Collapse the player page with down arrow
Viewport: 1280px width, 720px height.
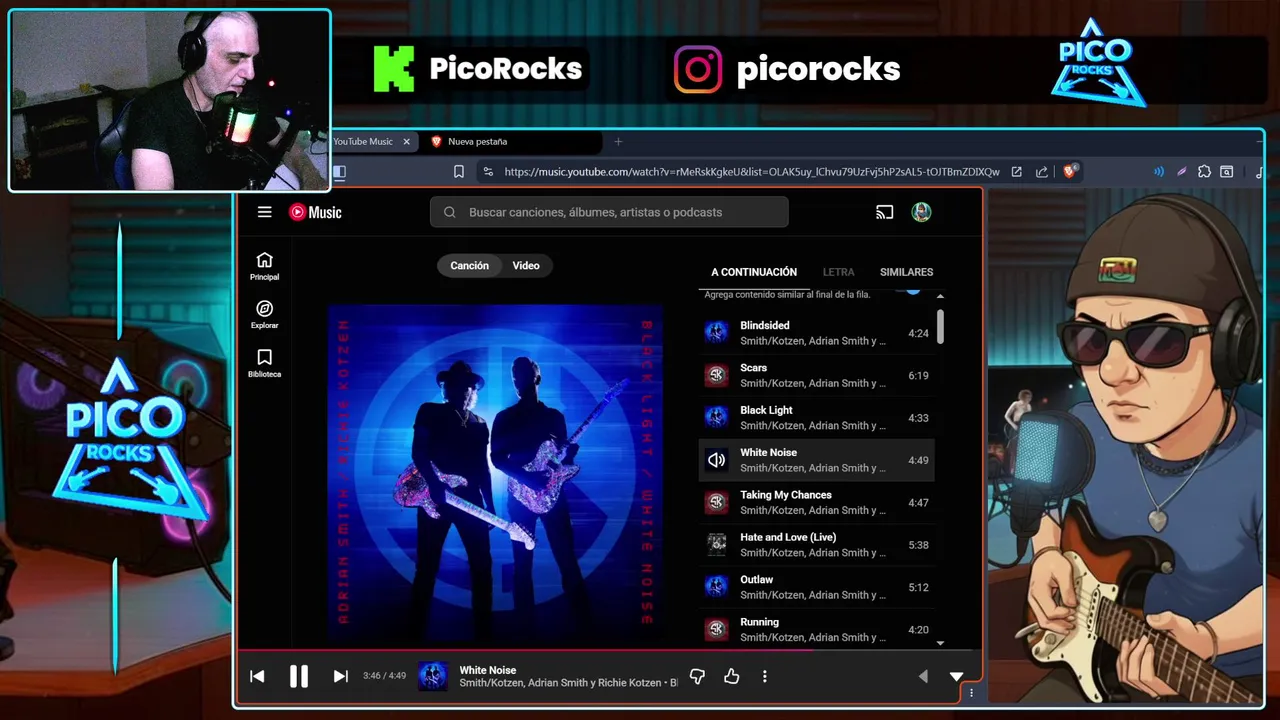click(x=956, y=677)
